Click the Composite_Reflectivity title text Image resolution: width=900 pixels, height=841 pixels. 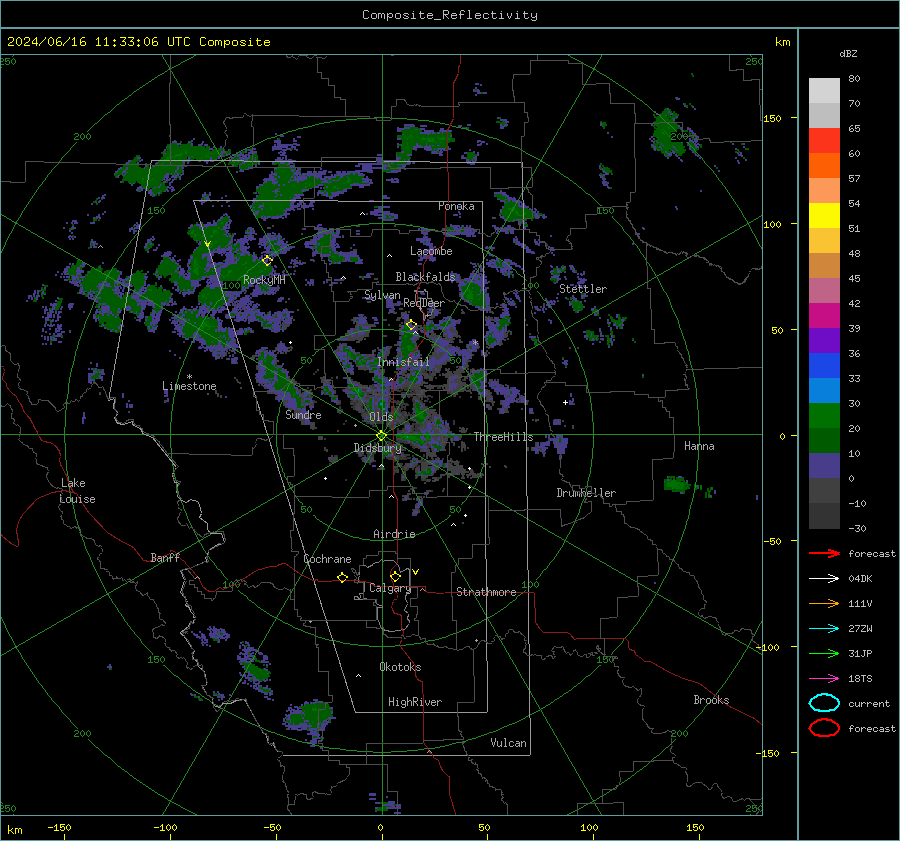[450, 15]
